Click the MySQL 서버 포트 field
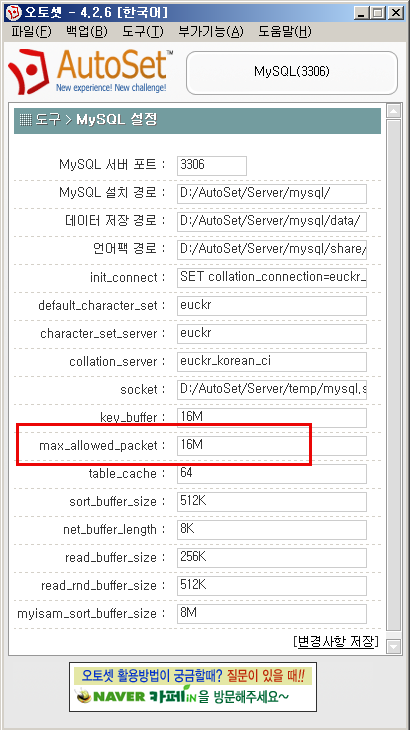Image resolution: width=410 pixels, height=730 pixels. click(x=212, y=166)
